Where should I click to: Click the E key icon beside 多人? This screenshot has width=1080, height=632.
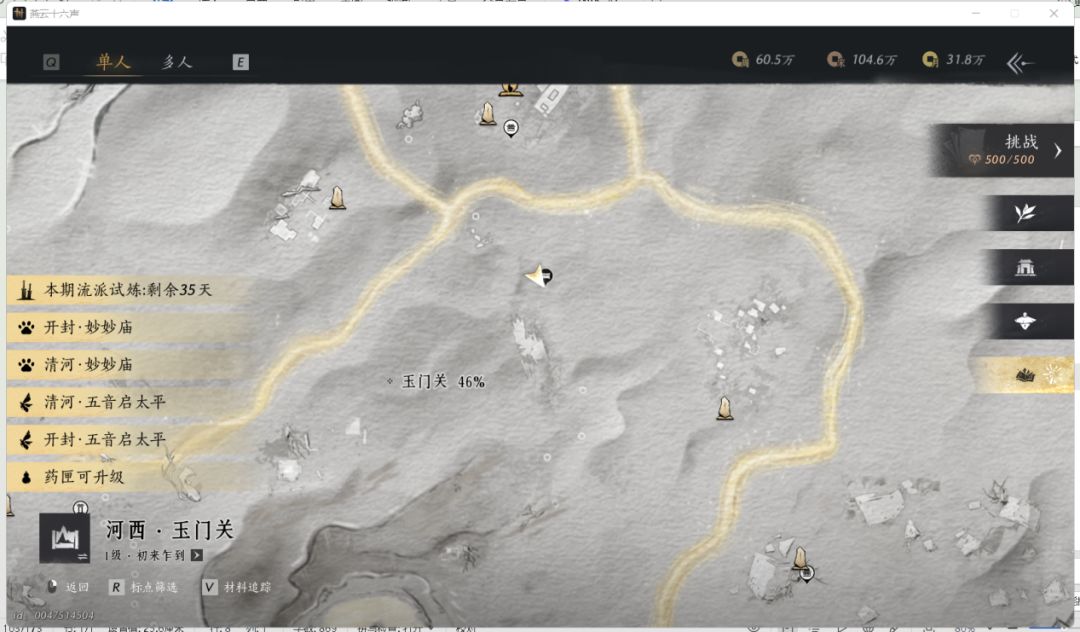point(240,63)
